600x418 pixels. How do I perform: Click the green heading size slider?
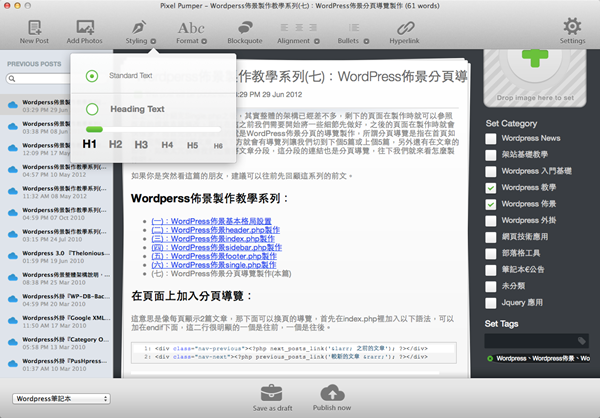click(94, 129)
